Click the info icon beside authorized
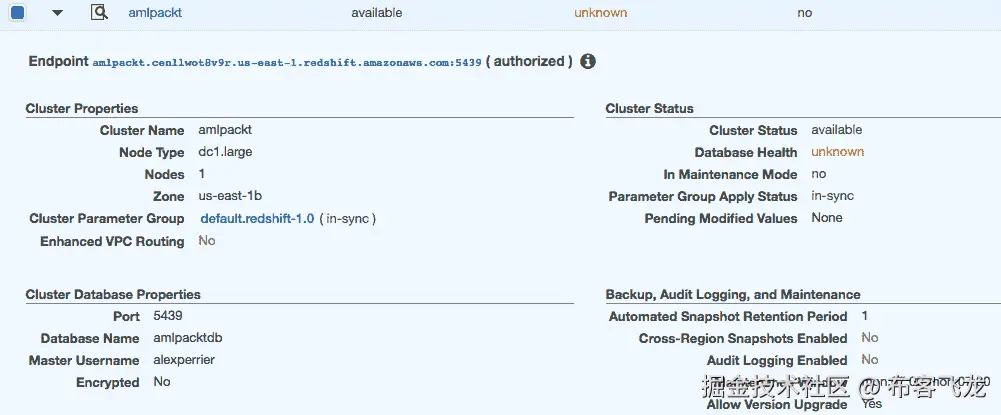Viewport: 1001px width, 415px height. (x=588, y=61)
